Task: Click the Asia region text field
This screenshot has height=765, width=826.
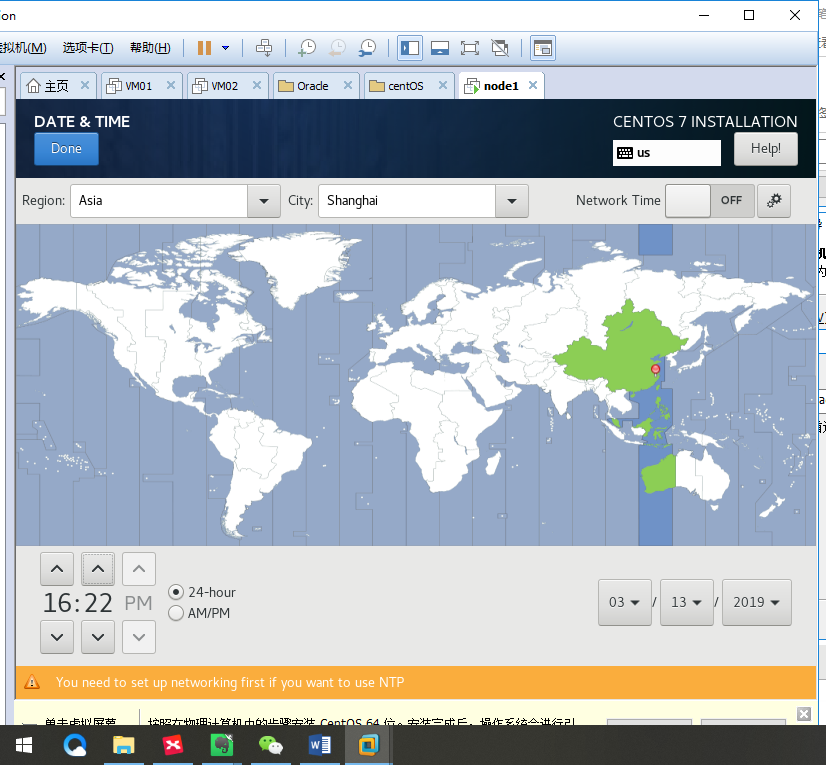Action: 159,201
